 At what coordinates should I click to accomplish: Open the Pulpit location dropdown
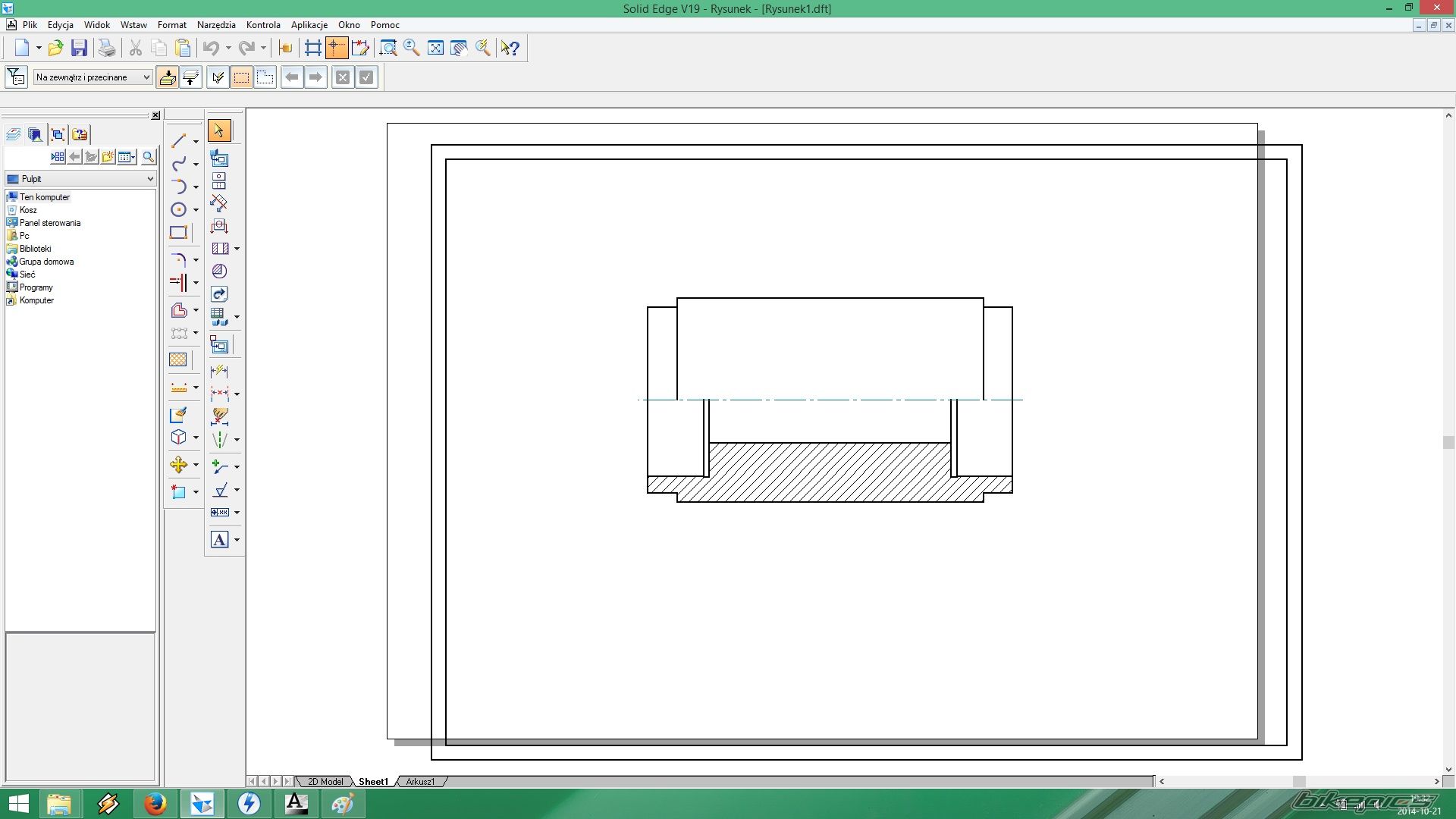click(80, 179)
